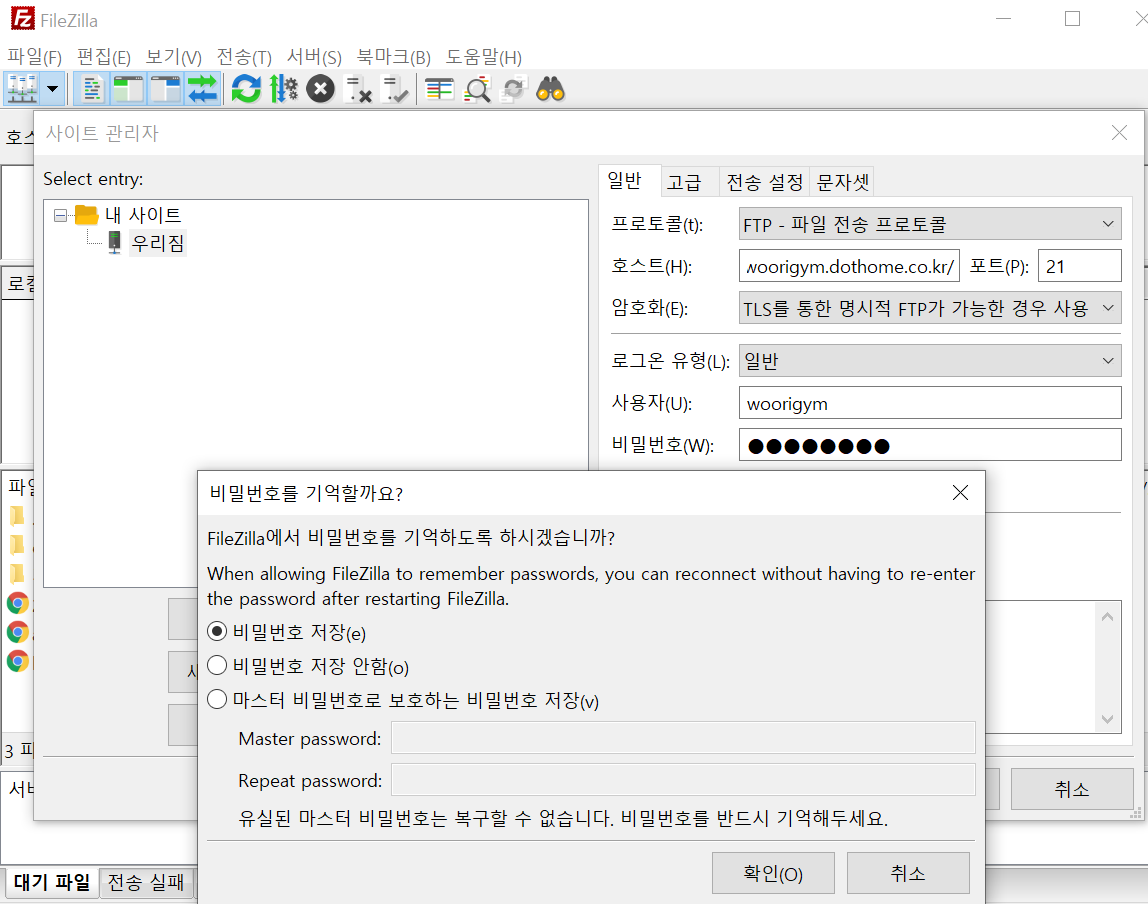Select the 비밀번호 저장 안함 radio option
The width and height of the screenshot is (1148, 904).
(x=217, y=665)
